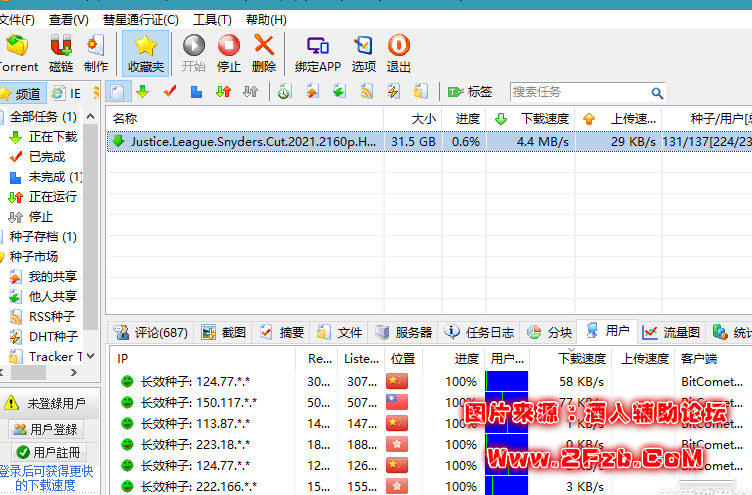Viewport: 752px width, 495px height.
Task: Filter running tasks with the green-red arrows icon
Action: [x=223, y=91]
